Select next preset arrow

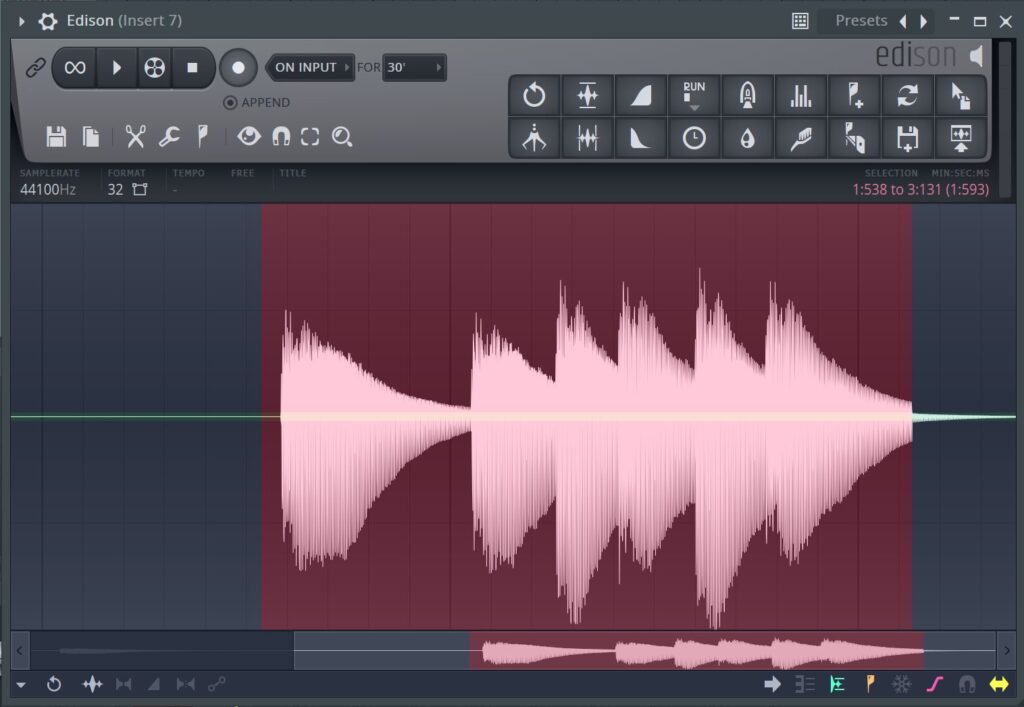click(923, 22)
